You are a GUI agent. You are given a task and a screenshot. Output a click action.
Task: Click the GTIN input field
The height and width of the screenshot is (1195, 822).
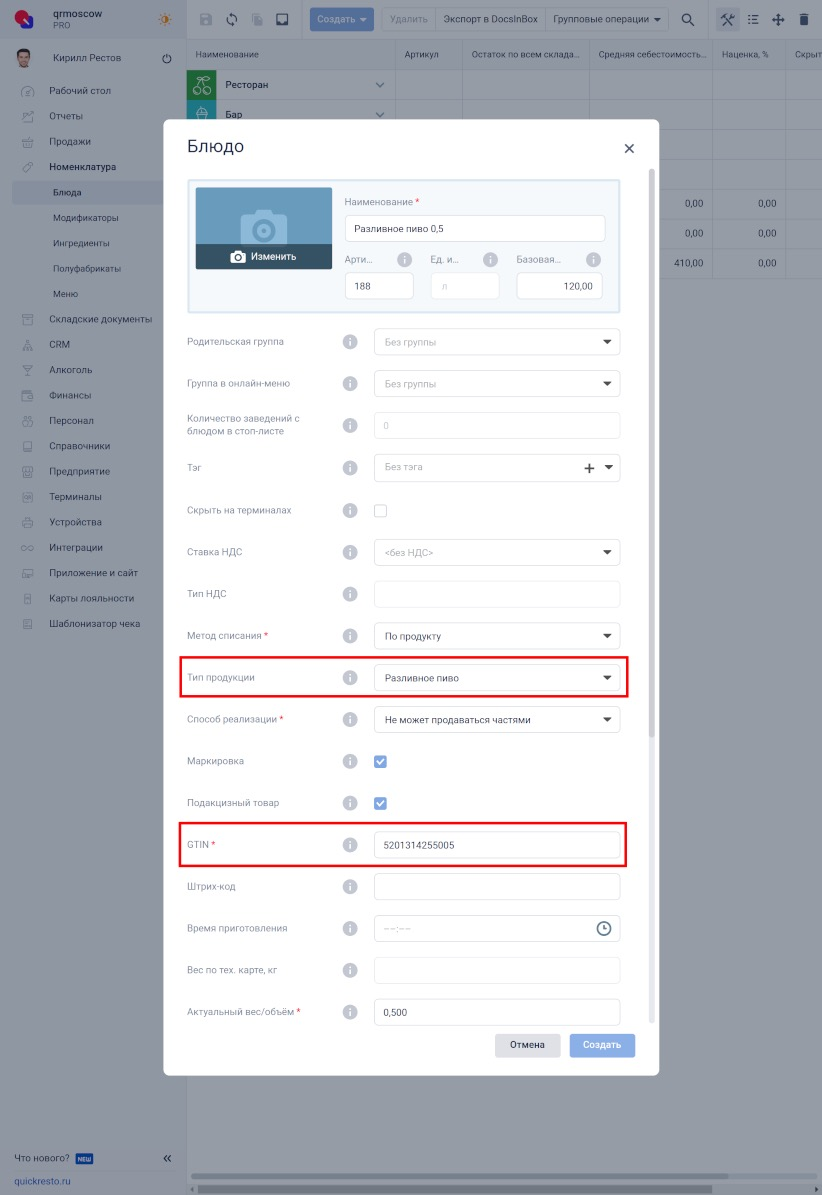pos(497,844)
